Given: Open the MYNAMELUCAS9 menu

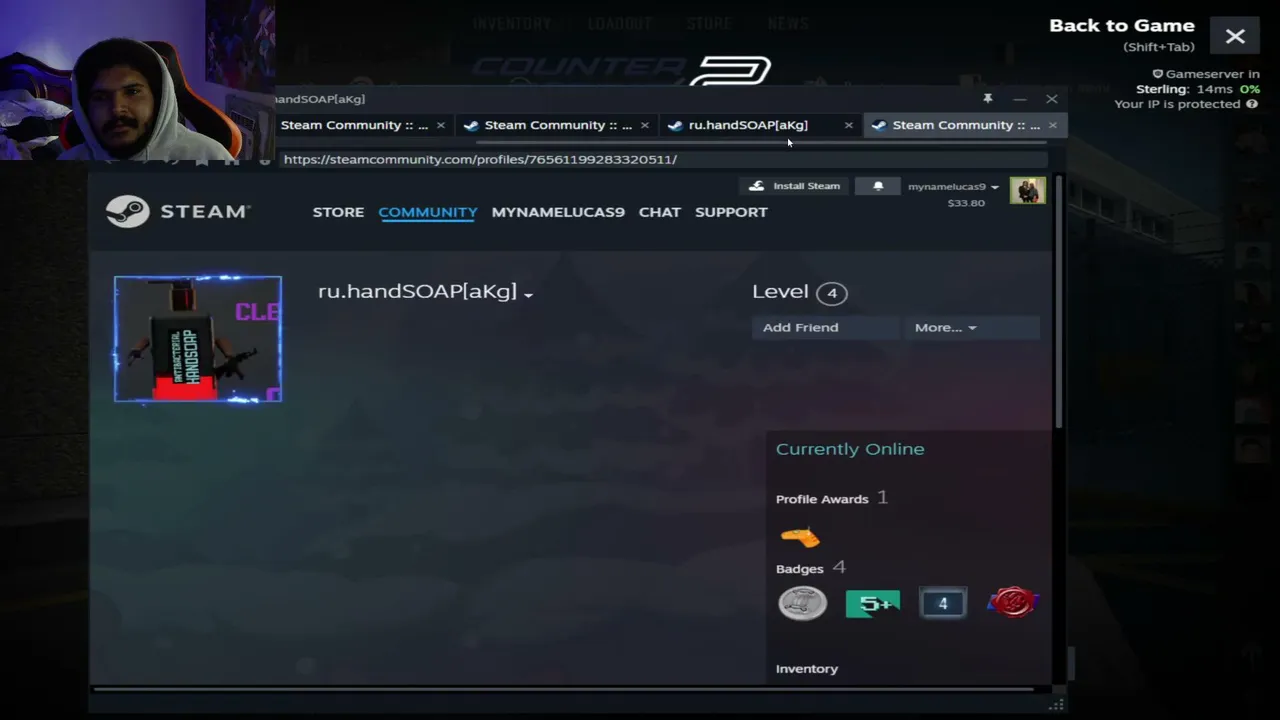Looking at the screenshot, I should point(558,212).
